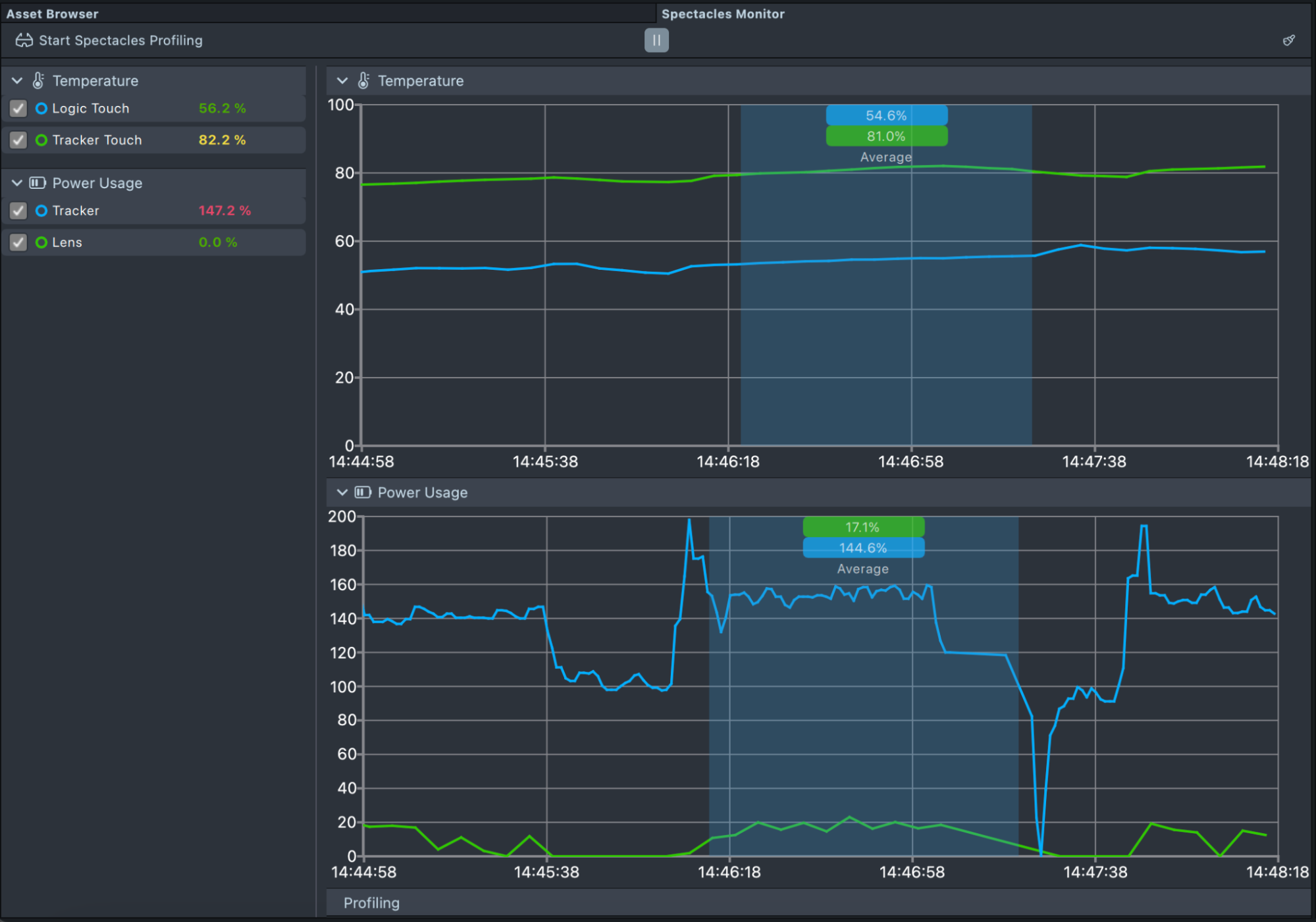1316x922 pixels.
Task: Select the Spectacles Monitor tab
Action: 722,14
